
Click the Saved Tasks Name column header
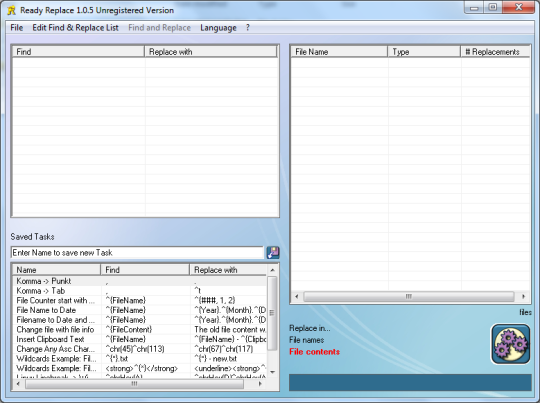coord(56,270)
